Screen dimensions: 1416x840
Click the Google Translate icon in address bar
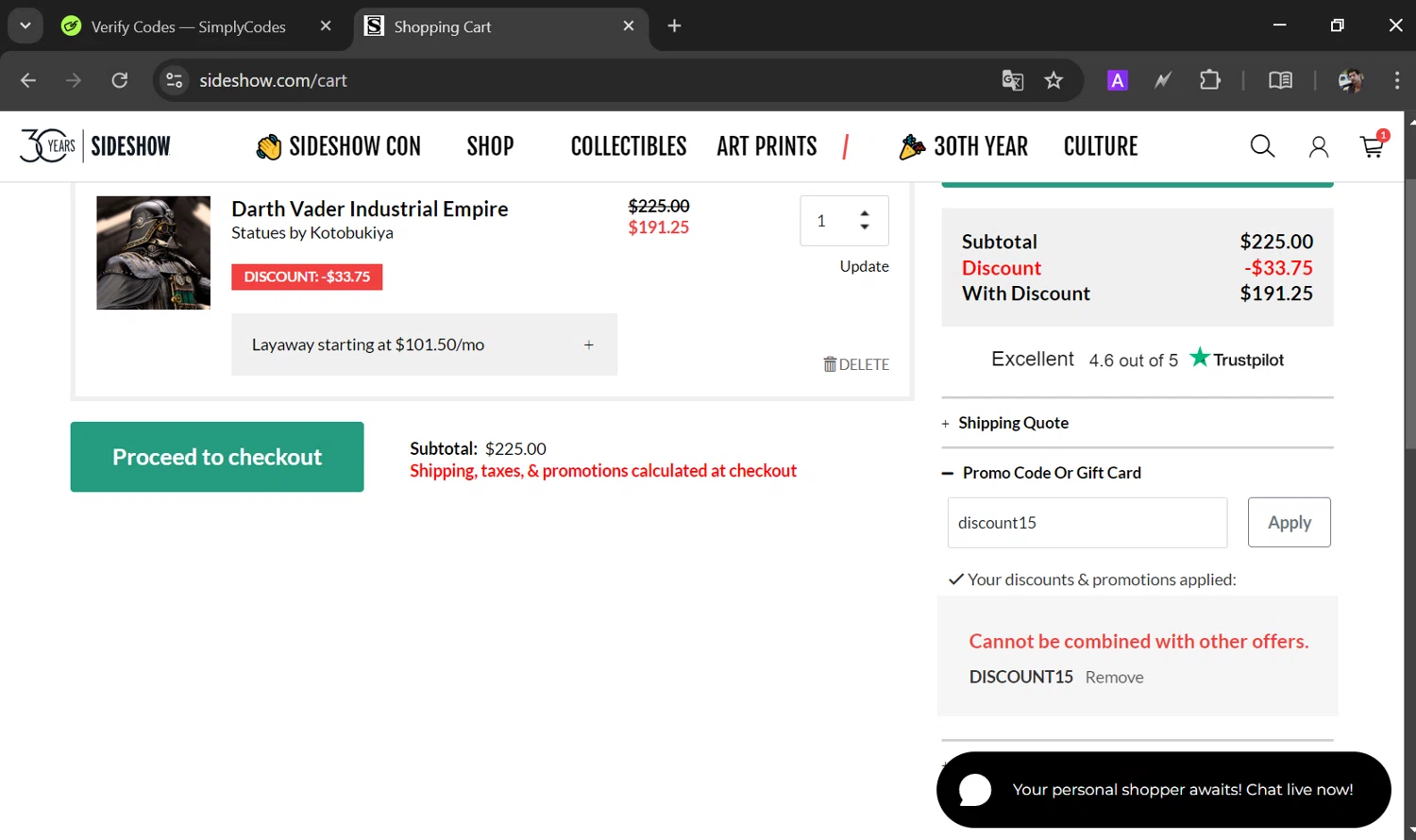tap(1012, 80)
